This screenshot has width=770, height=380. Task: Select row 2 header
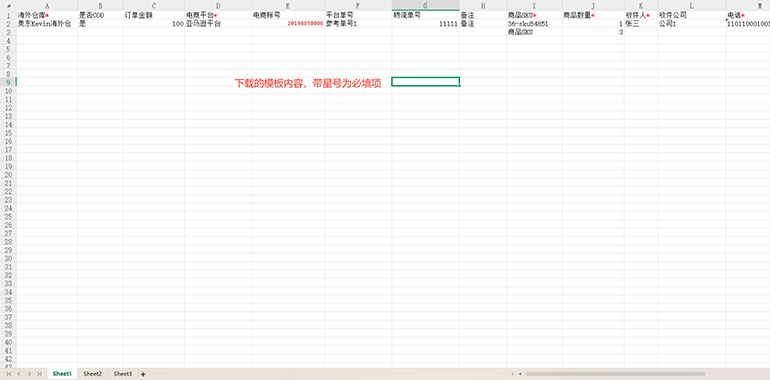(x=8, y=24)
